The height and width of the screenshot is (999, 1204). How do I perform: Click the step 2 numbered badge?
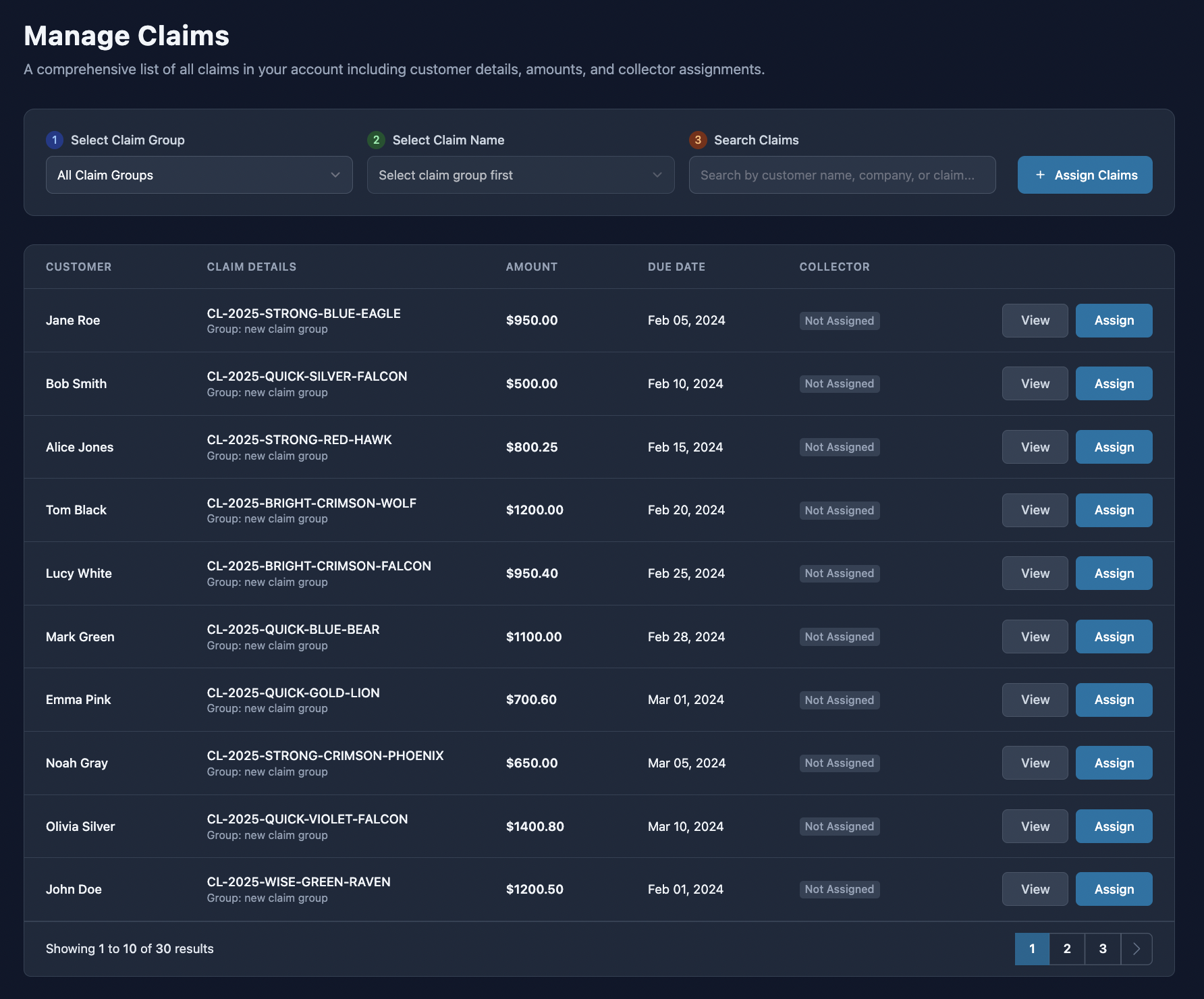(x=376, y=140)
